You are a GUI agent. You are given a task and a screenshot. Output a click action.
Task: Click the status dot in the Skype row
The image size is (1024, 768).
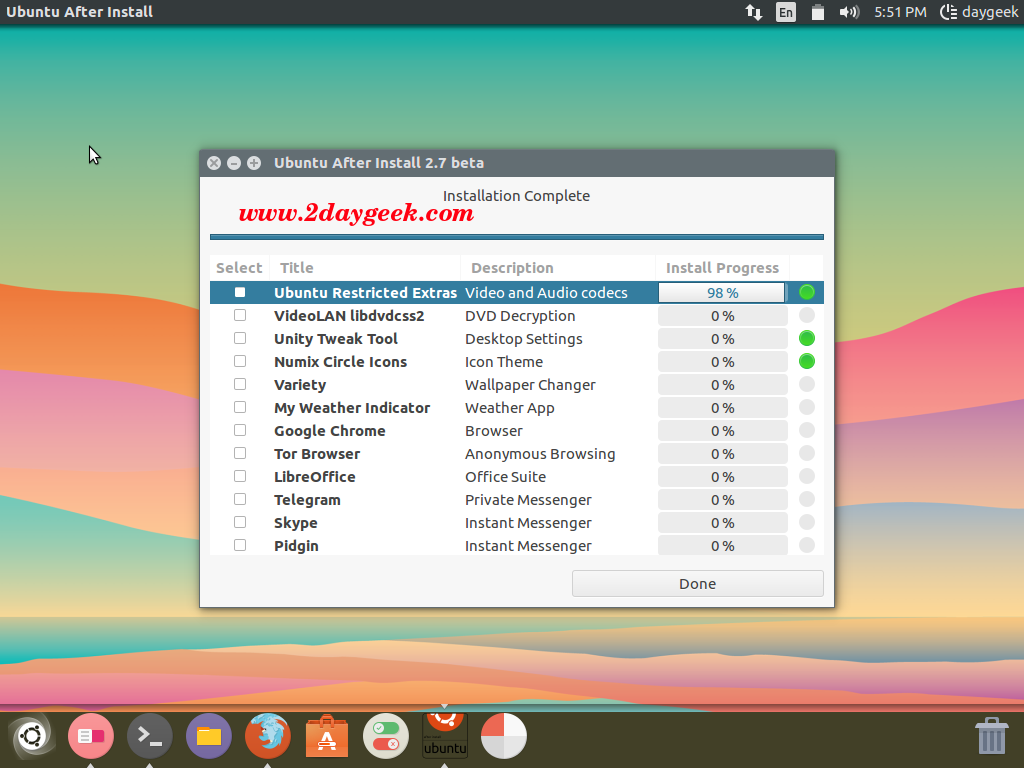click(807, 522)
